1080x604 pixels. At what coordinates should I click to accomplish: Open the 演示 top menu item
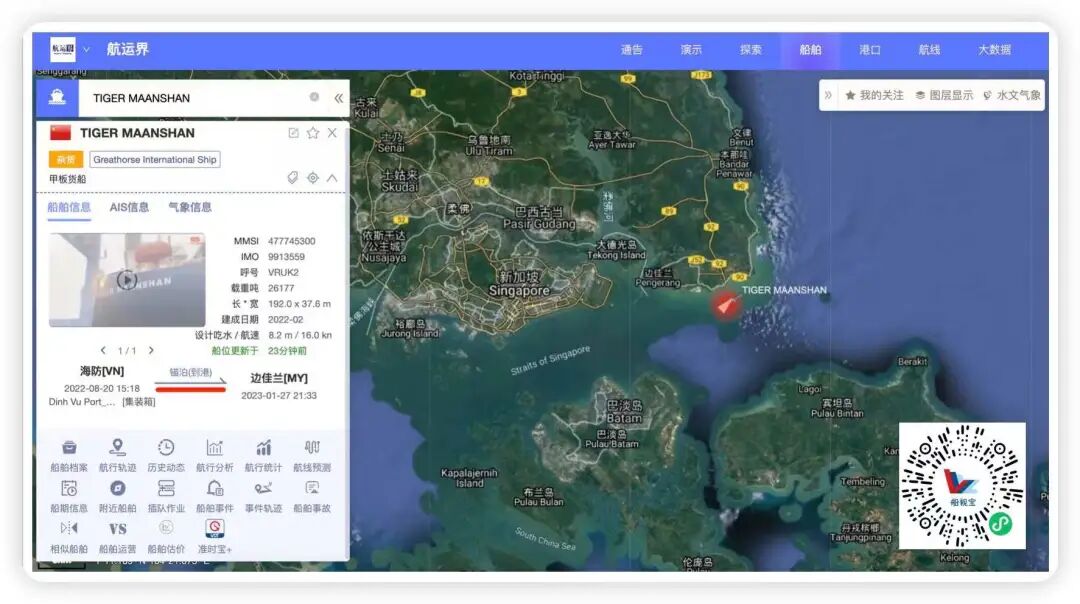coord(691,50)
